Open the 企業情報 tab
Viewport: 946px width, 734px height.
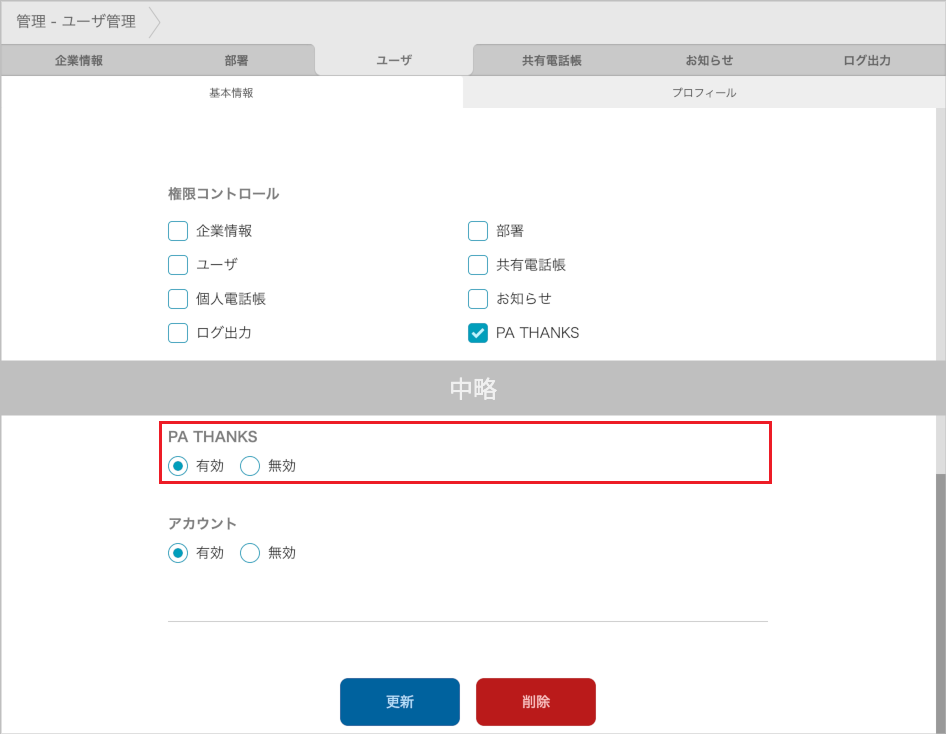(79, 60)
